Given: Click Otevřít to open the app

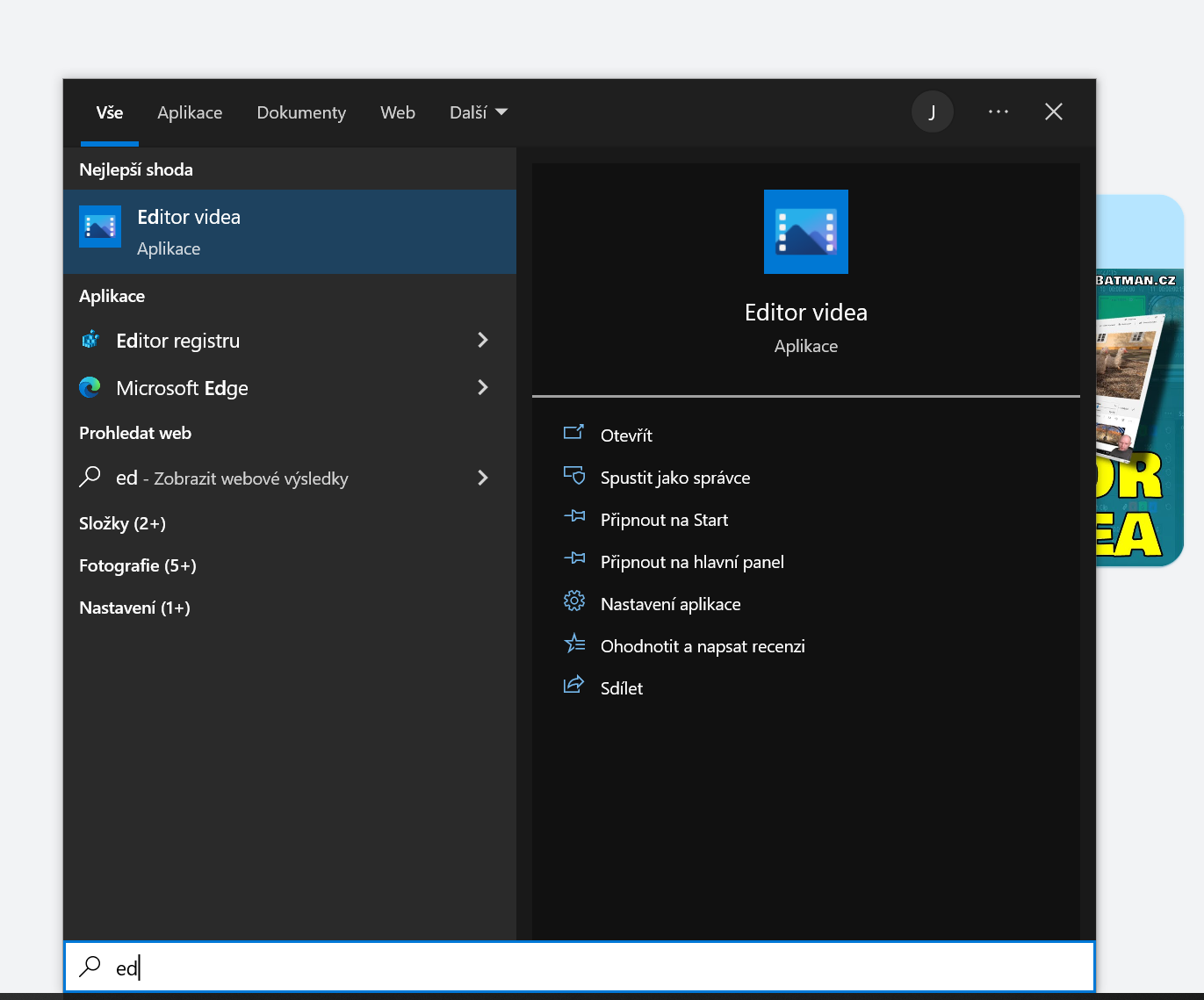Looking at the screenshot, I should [x=626, y=435].
